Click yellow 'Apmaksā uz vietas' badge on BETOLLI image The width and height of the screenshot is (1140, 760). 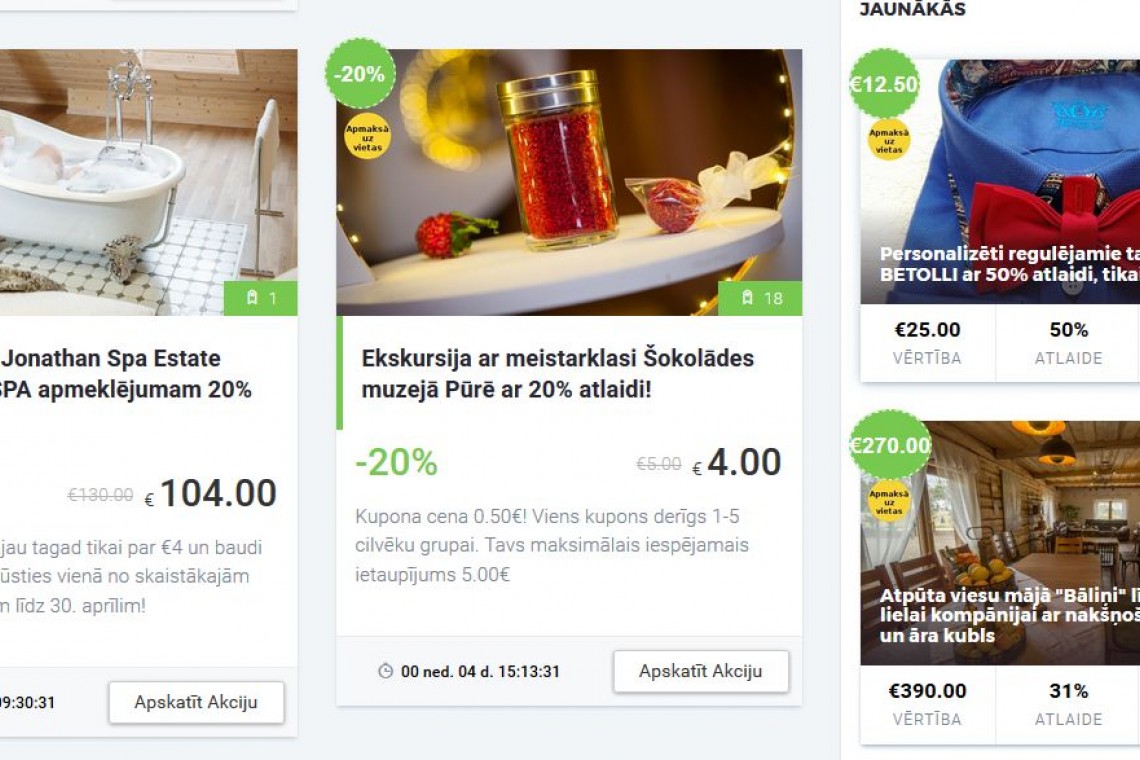pos(888,140)
